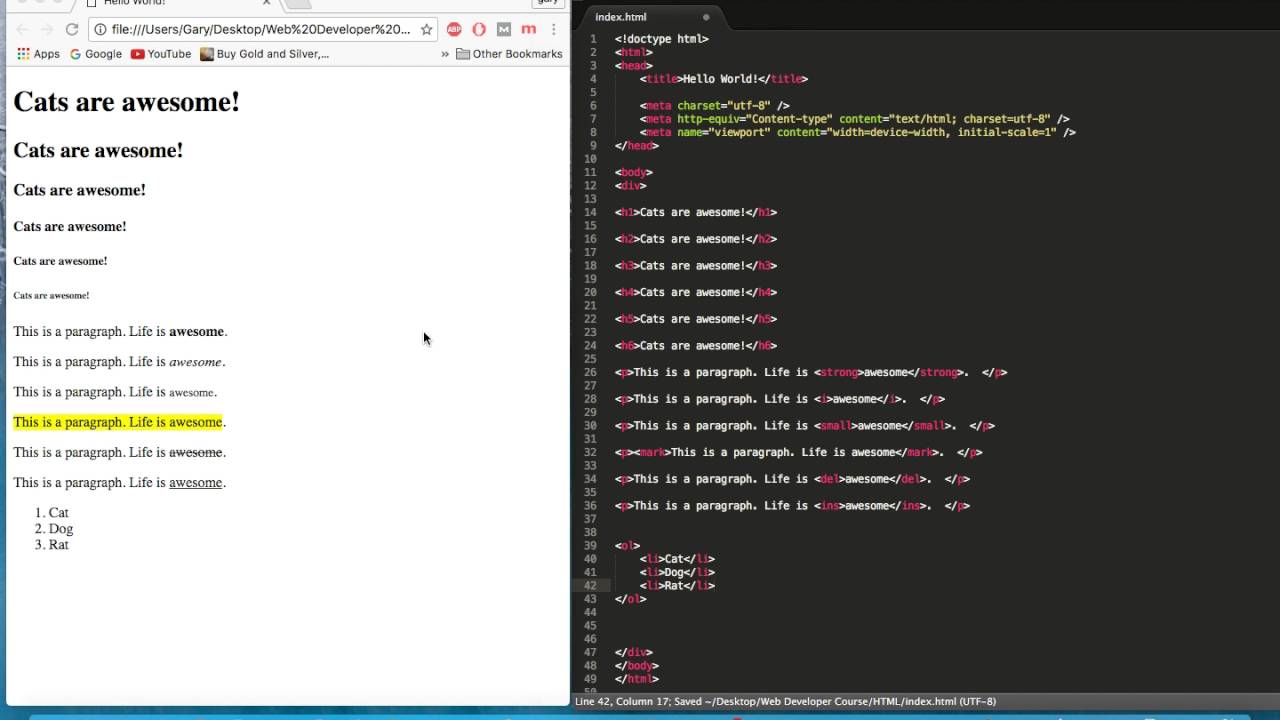
Task: Open the Chrome three-dot menu
Action: coord(553,30)
